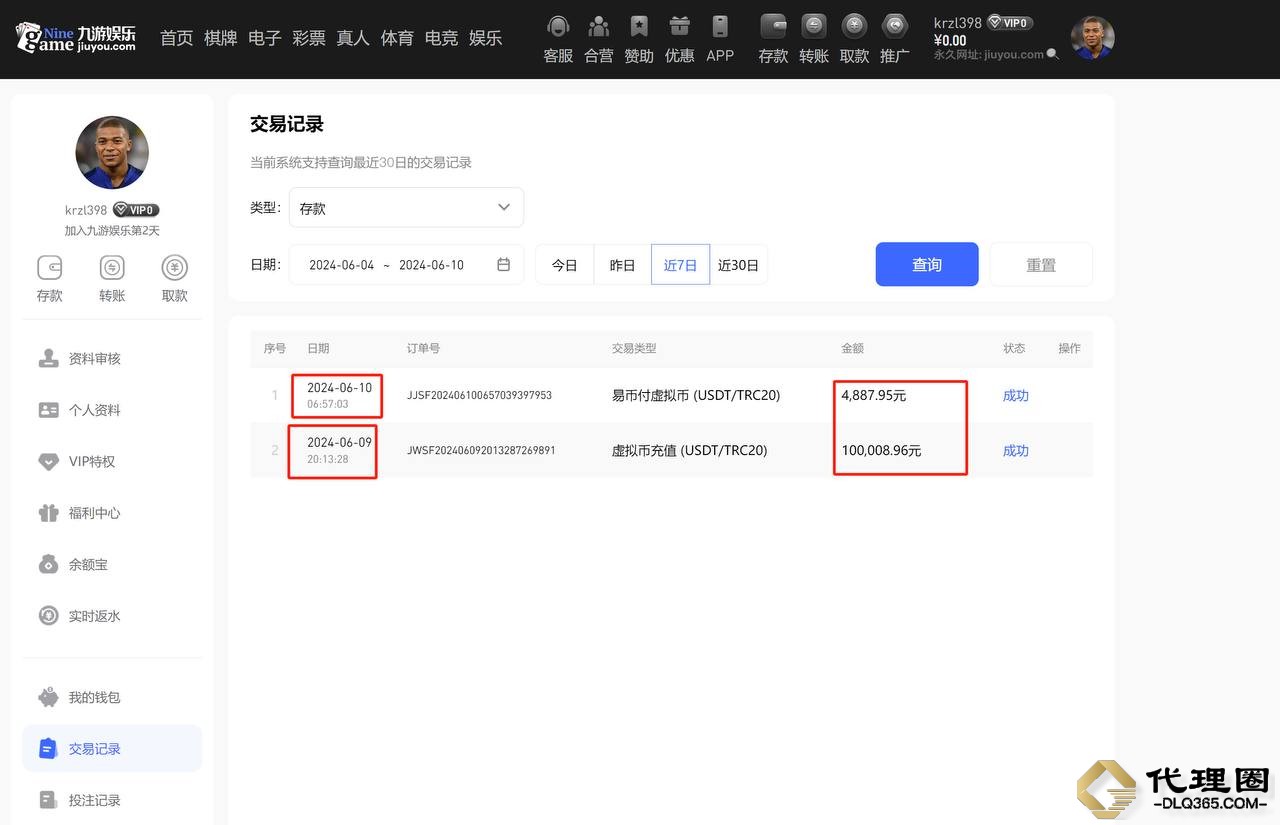The image size is (1280, 825).
Task: Open 客服 customer service headset icon
Action: click(x=558, y=28)
